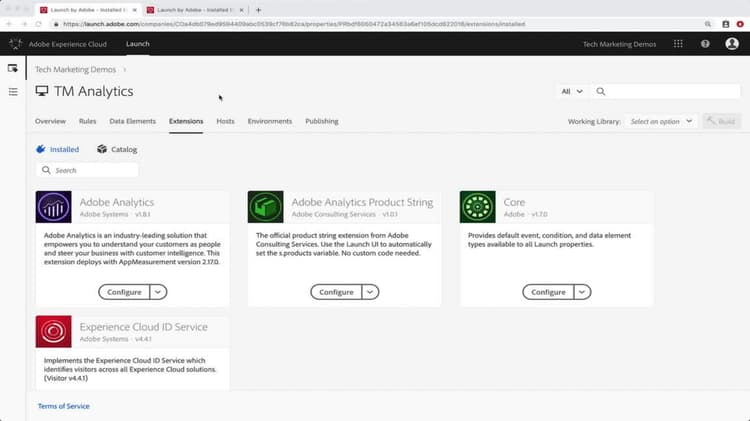Open the All filter dropdown
This screenshot has width=750, height=421.
(572, 91)
